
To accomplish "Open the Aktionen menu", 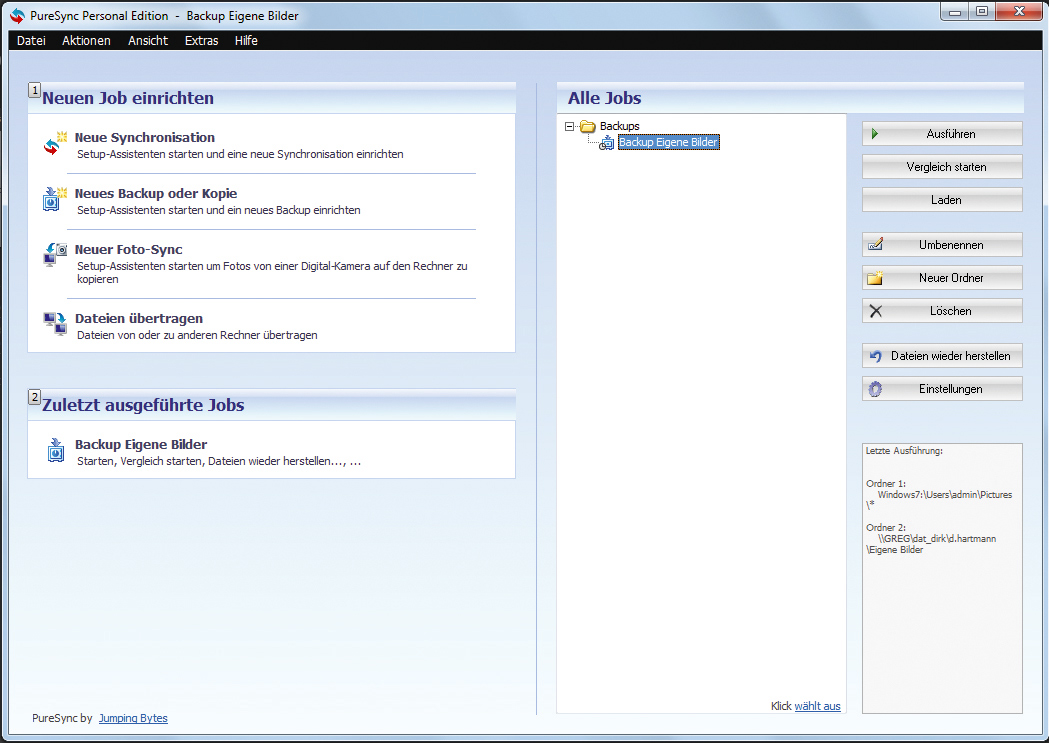I will tap(86, 40).
